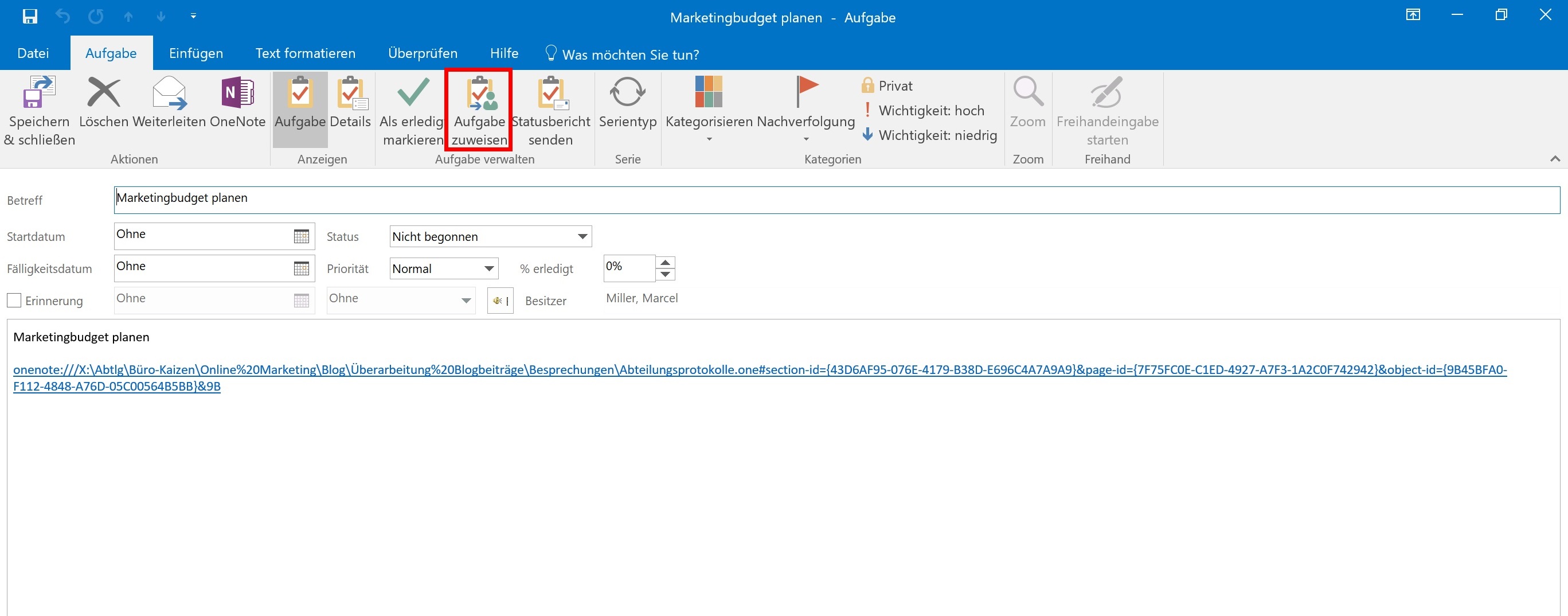Mark the task with Als erledigt markieren

click(x=413, y=110)
